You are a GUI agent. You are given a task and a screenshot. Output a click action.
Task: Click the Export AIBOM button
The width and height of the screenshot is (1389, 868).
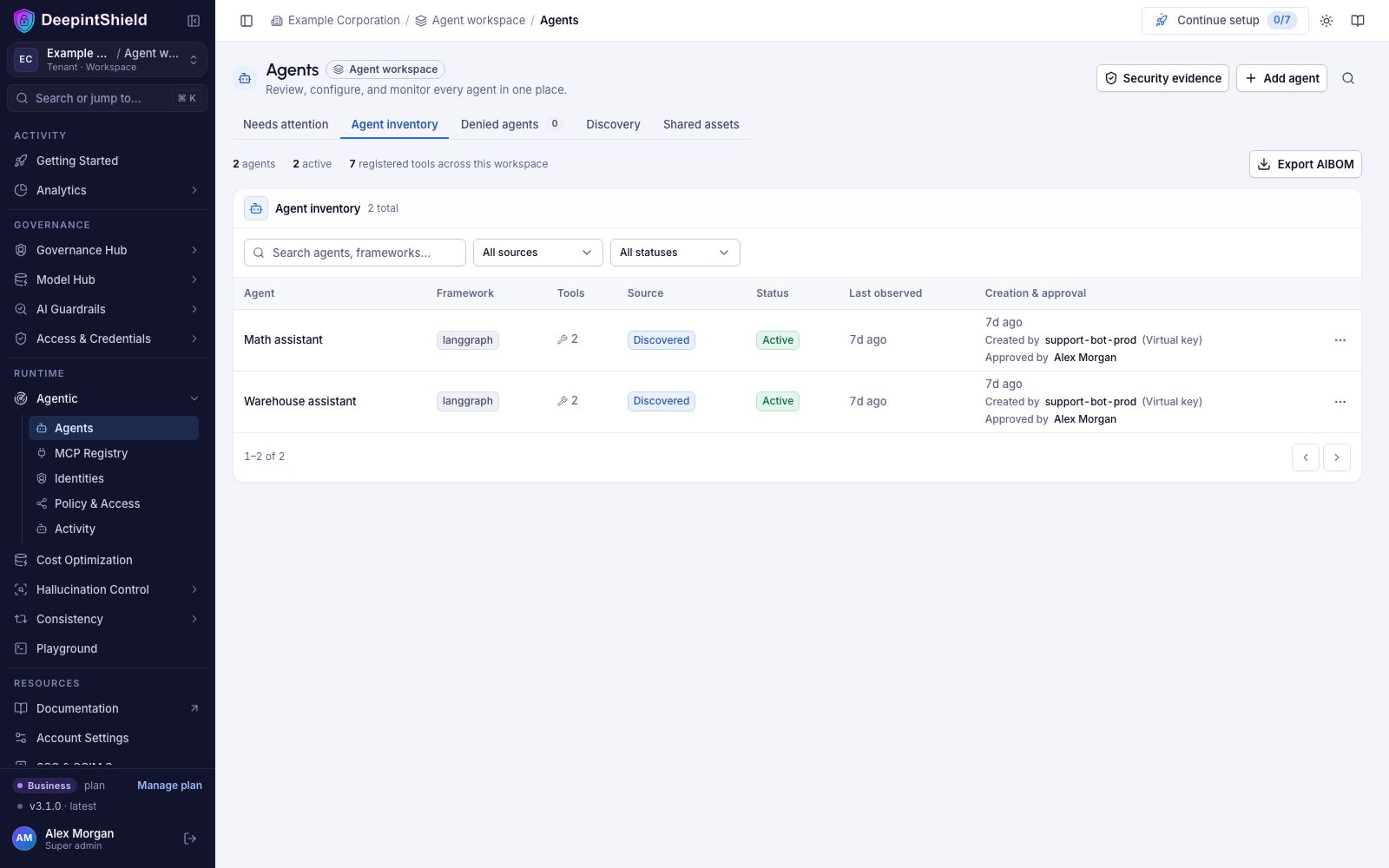coord(1306,164)
